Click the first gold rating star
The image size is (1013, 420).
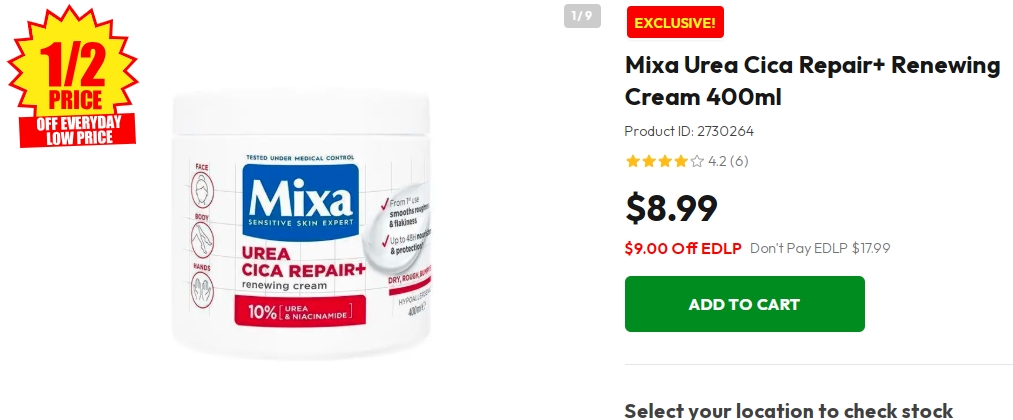click(632, 162)
